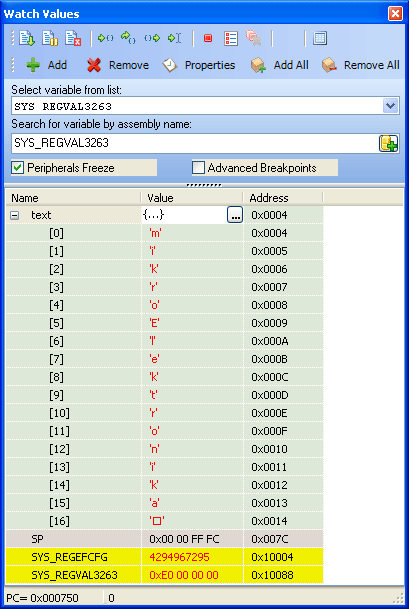409x609 pixels.
Task: Uncheck the Peripherals Freeze checkbox
Action: tap(17, 168)
